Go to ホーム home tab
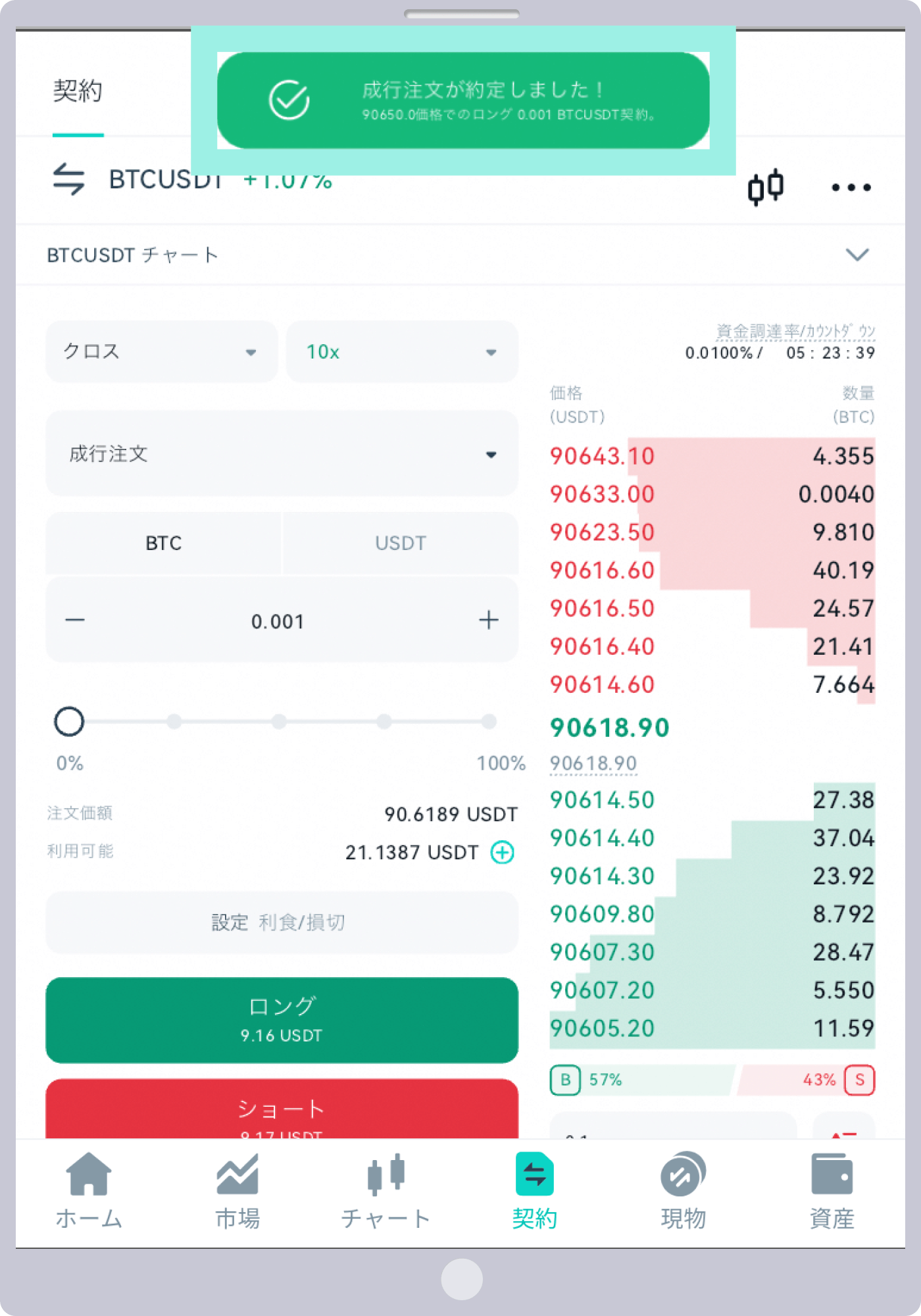 [x=89, y=1192]
